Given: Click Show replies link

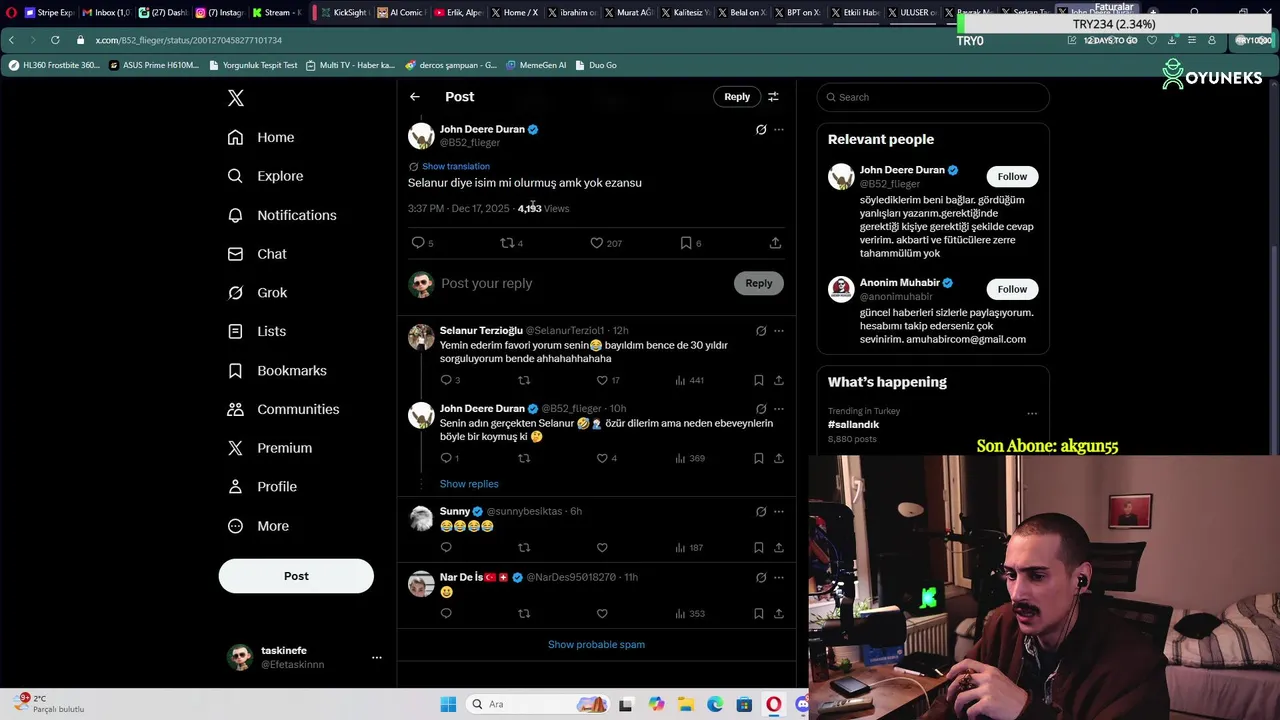Looking at the screenshot, I should coord(469,484).
